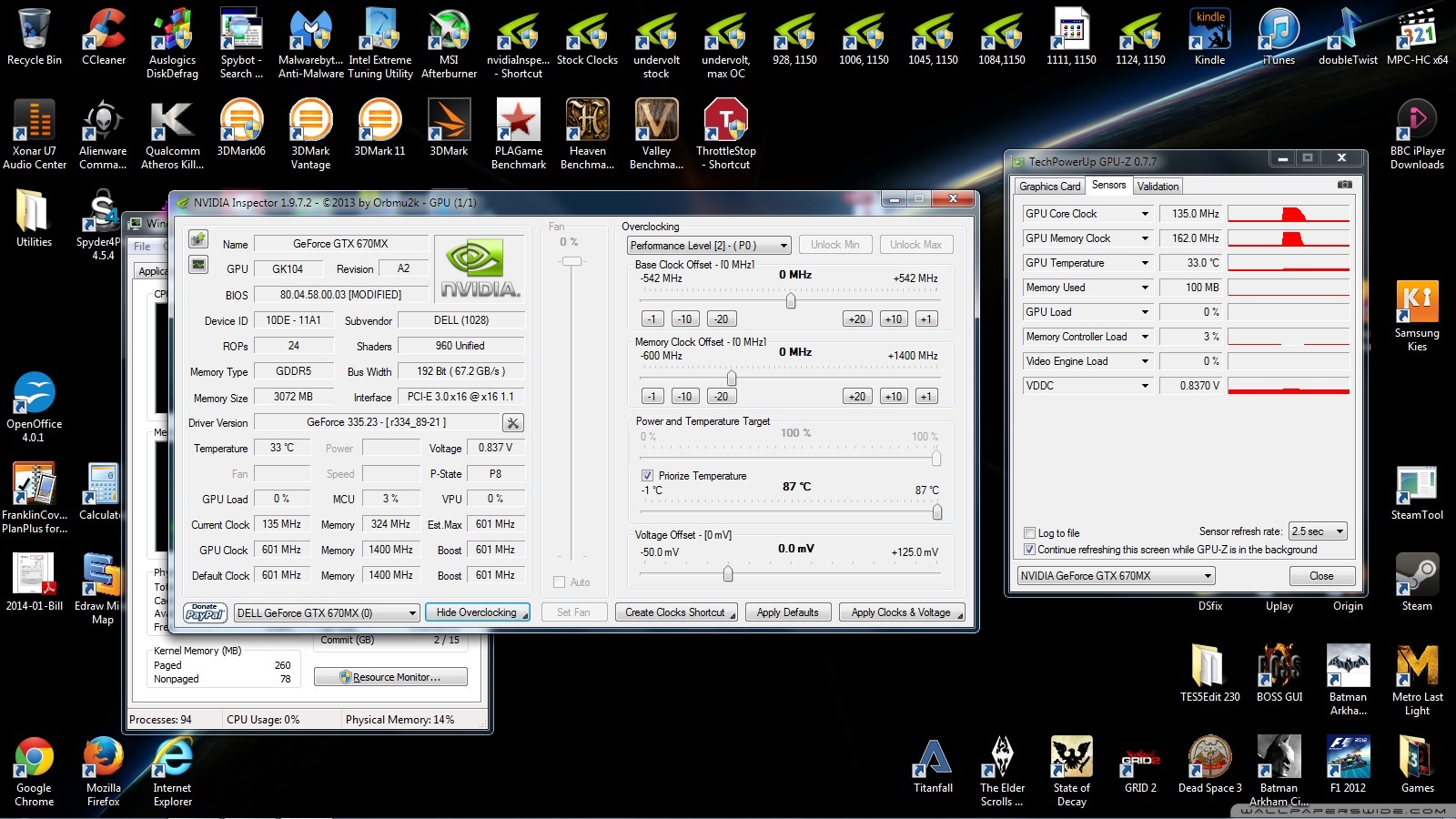The image size is (1456, 819).
Task: Open the sensor monitoring icon beside GPU field
Action: [197, 264]
